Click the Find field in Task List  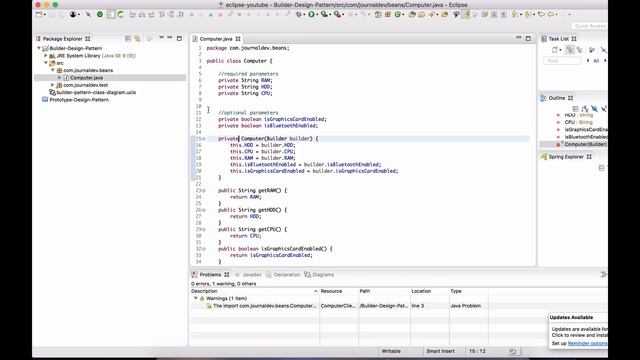(x=562, y=61)
